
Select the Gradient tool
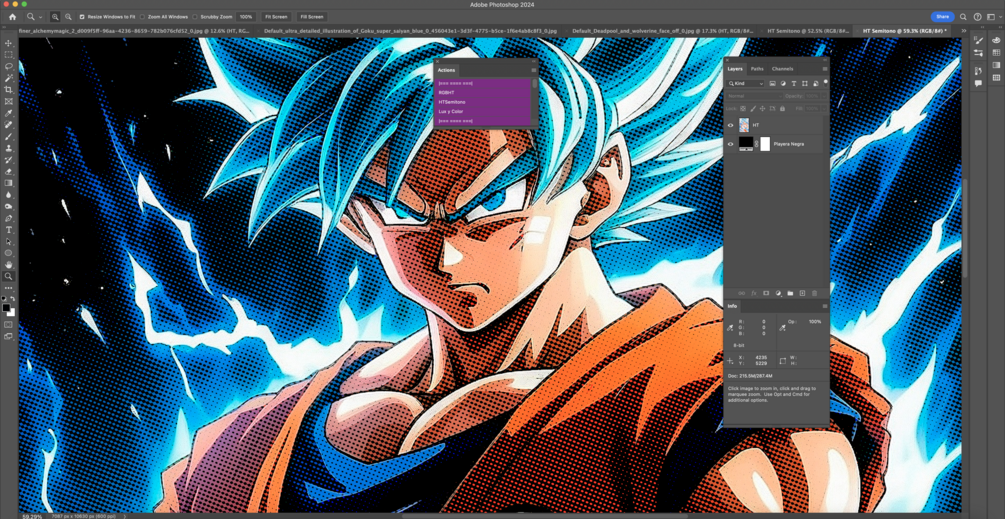(x=9, y=183)
